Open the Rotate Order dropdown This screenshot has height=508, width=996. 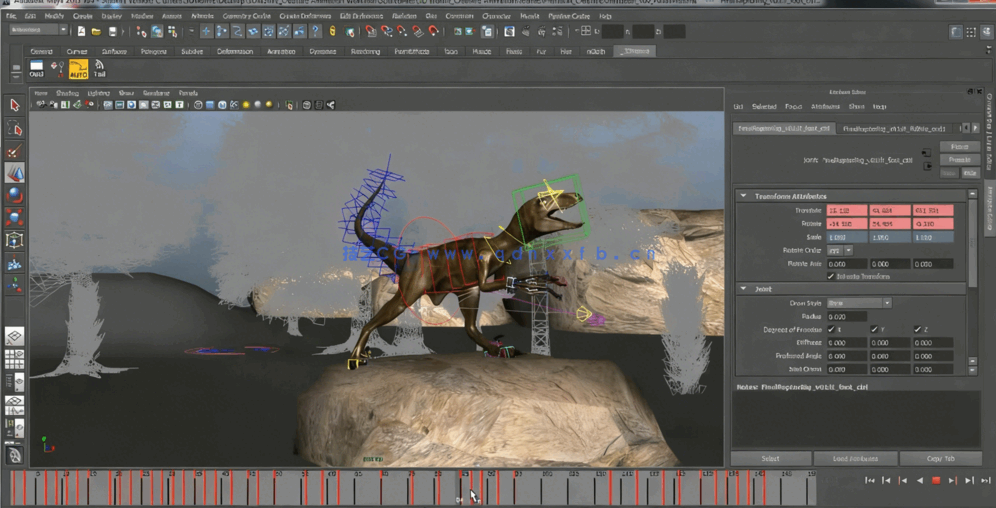pyautogui.click(x=840, y=251)
